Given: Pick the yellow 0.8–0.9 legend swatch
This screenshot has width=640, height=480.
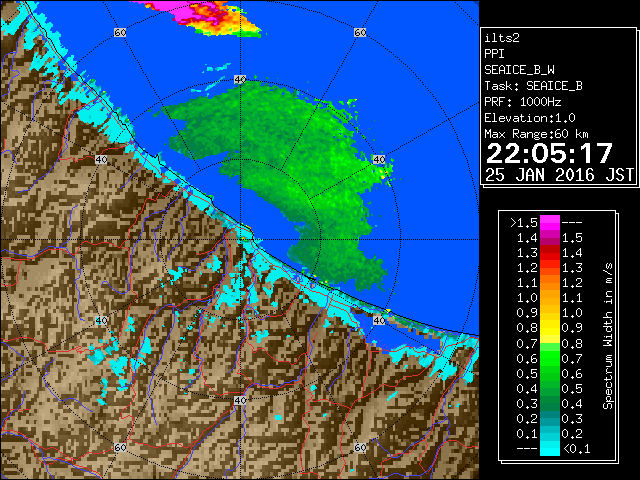Looking at the screenshot, I should [x=550, y=328].
